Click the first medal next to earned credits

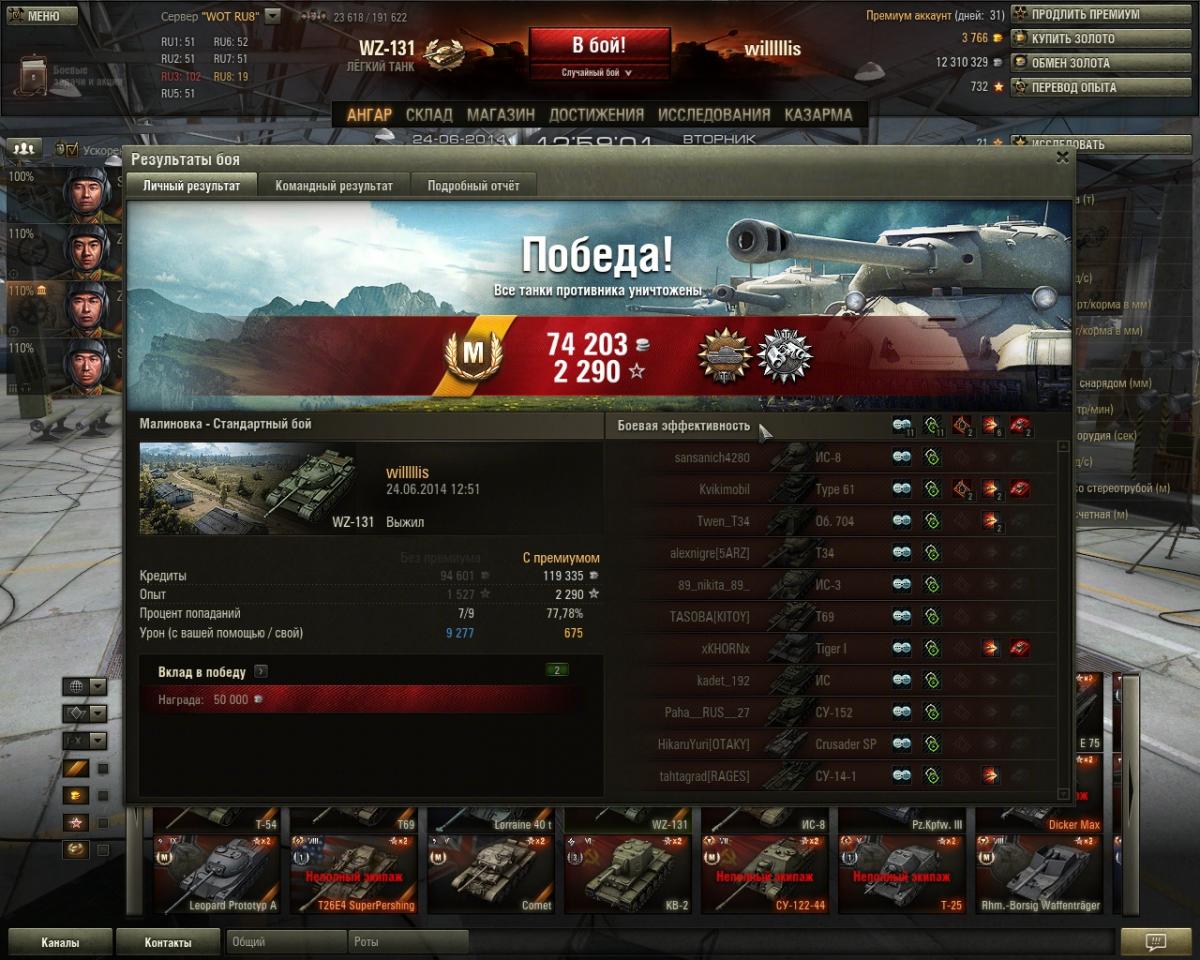pos(725,356)
